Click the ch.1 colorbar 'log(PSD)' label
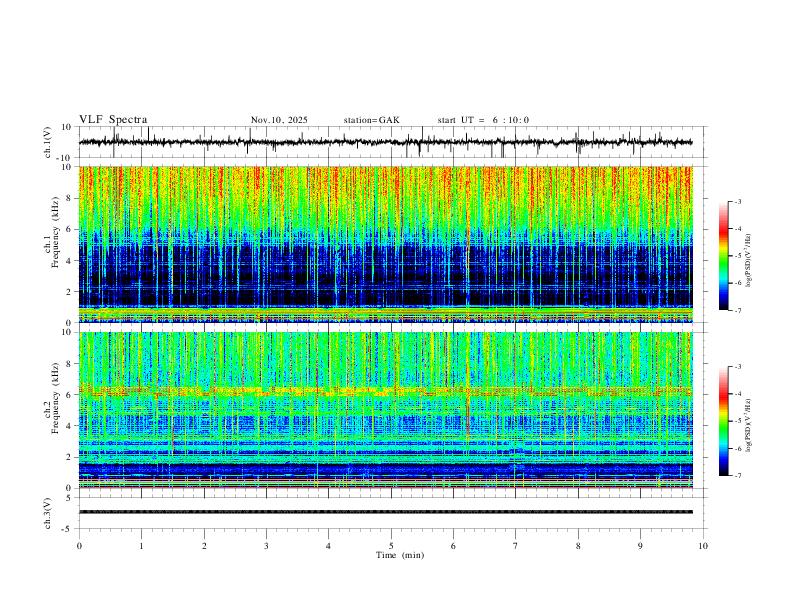Screen dimensions: 792x612 click(749, 260)
